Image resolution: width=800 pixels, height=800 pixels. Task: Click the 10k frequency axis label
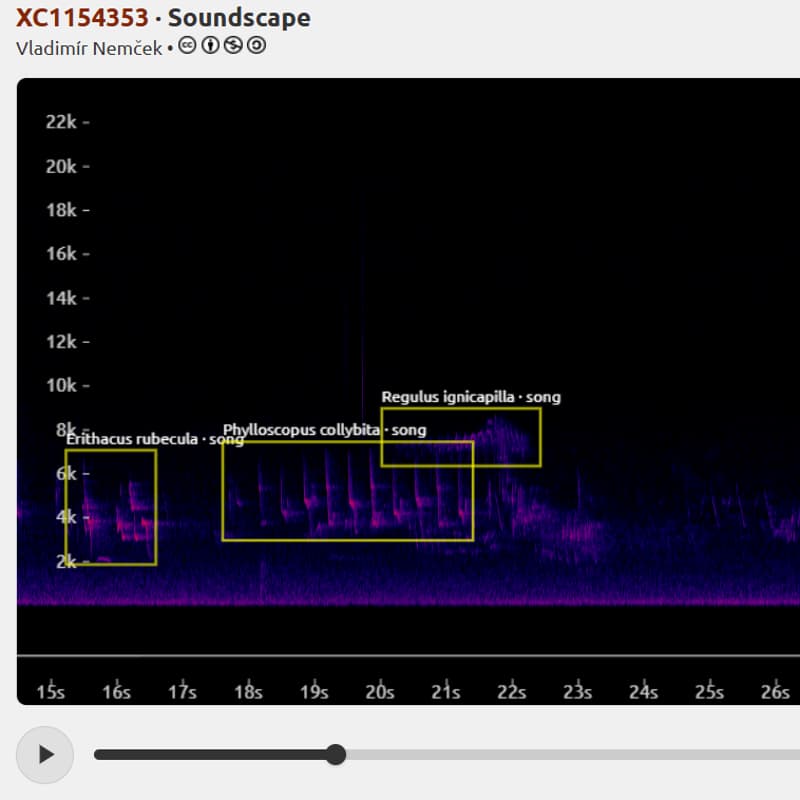pos(61,385)
